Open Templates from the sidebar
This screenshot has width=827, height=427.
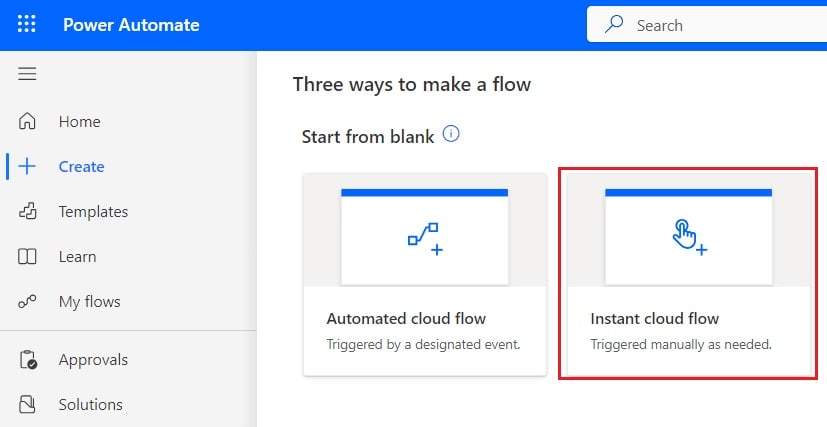coord(93,212)
